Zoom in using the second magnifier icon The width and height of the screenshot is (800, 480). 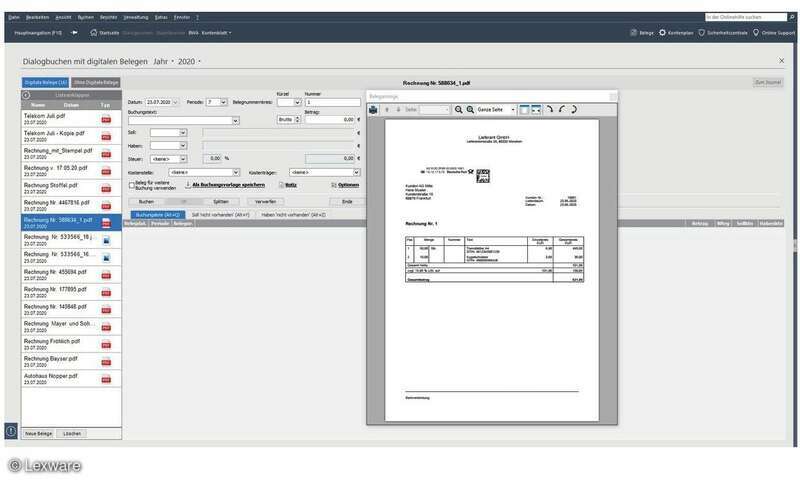click(470, 109)
